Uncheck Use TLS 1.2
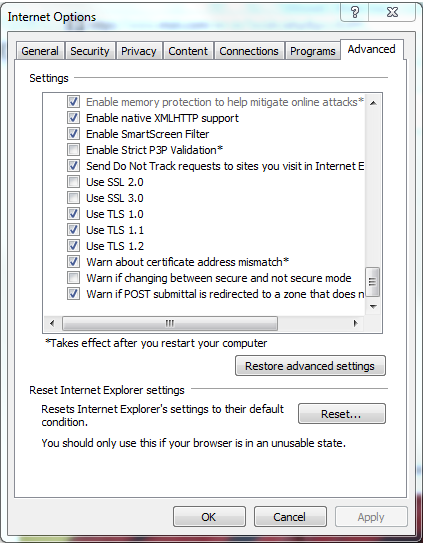Image resolution: width=424 pixels, height=544 pixels. [x=73, y=245]
